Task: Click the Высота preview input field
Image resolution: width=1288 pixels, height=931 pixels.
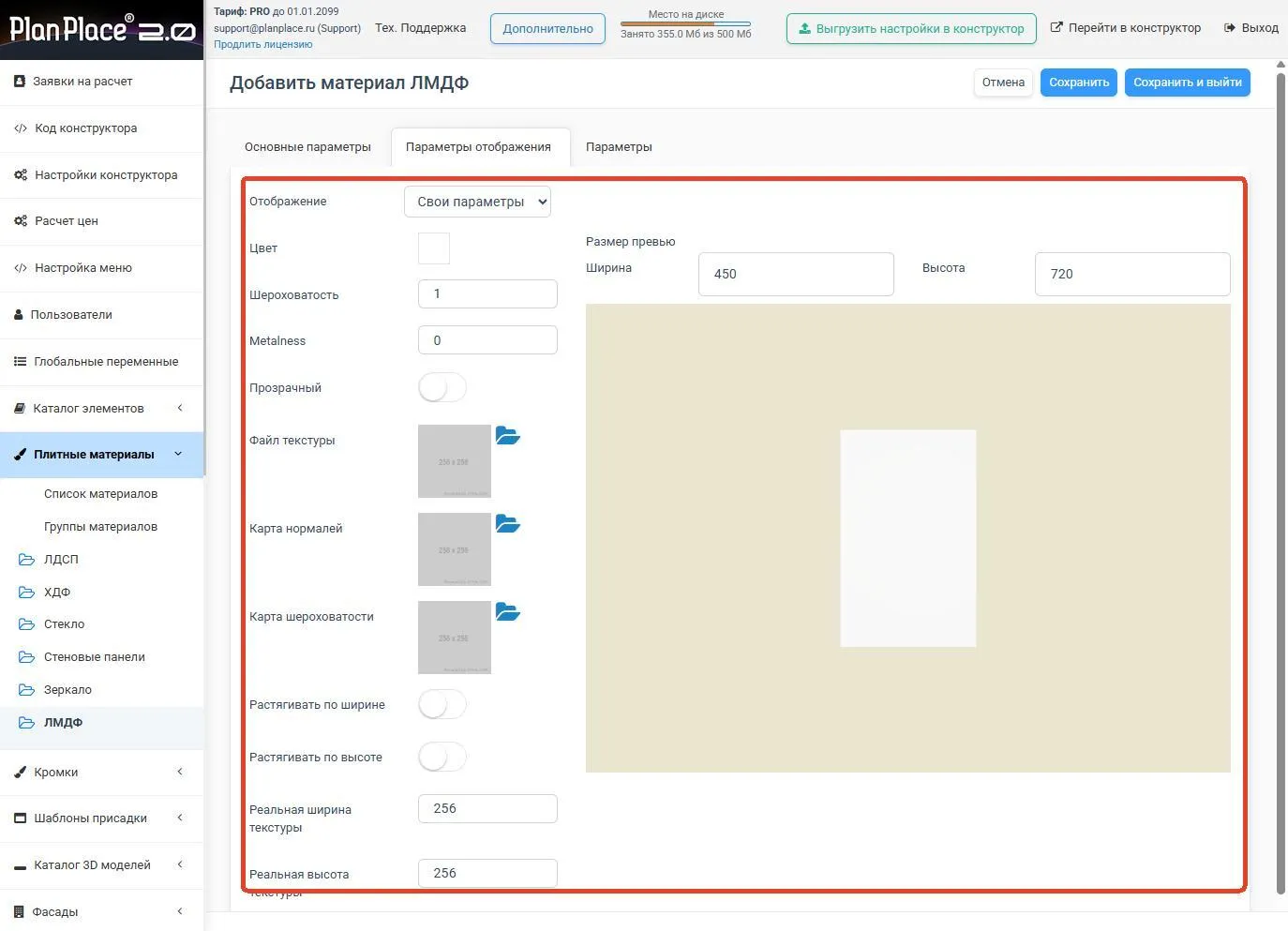Action: [1132, 274]
